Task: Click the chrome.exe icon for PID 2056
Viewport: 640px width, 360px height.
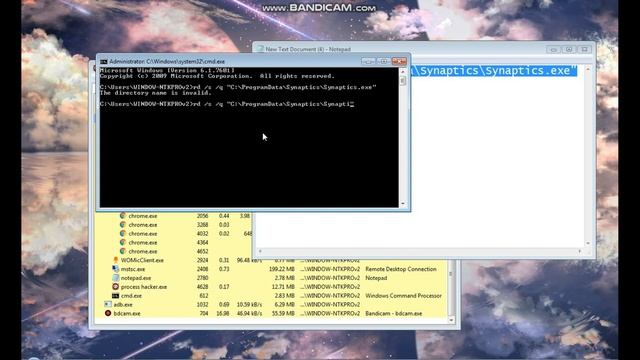Action: click(x=123, y=216)
